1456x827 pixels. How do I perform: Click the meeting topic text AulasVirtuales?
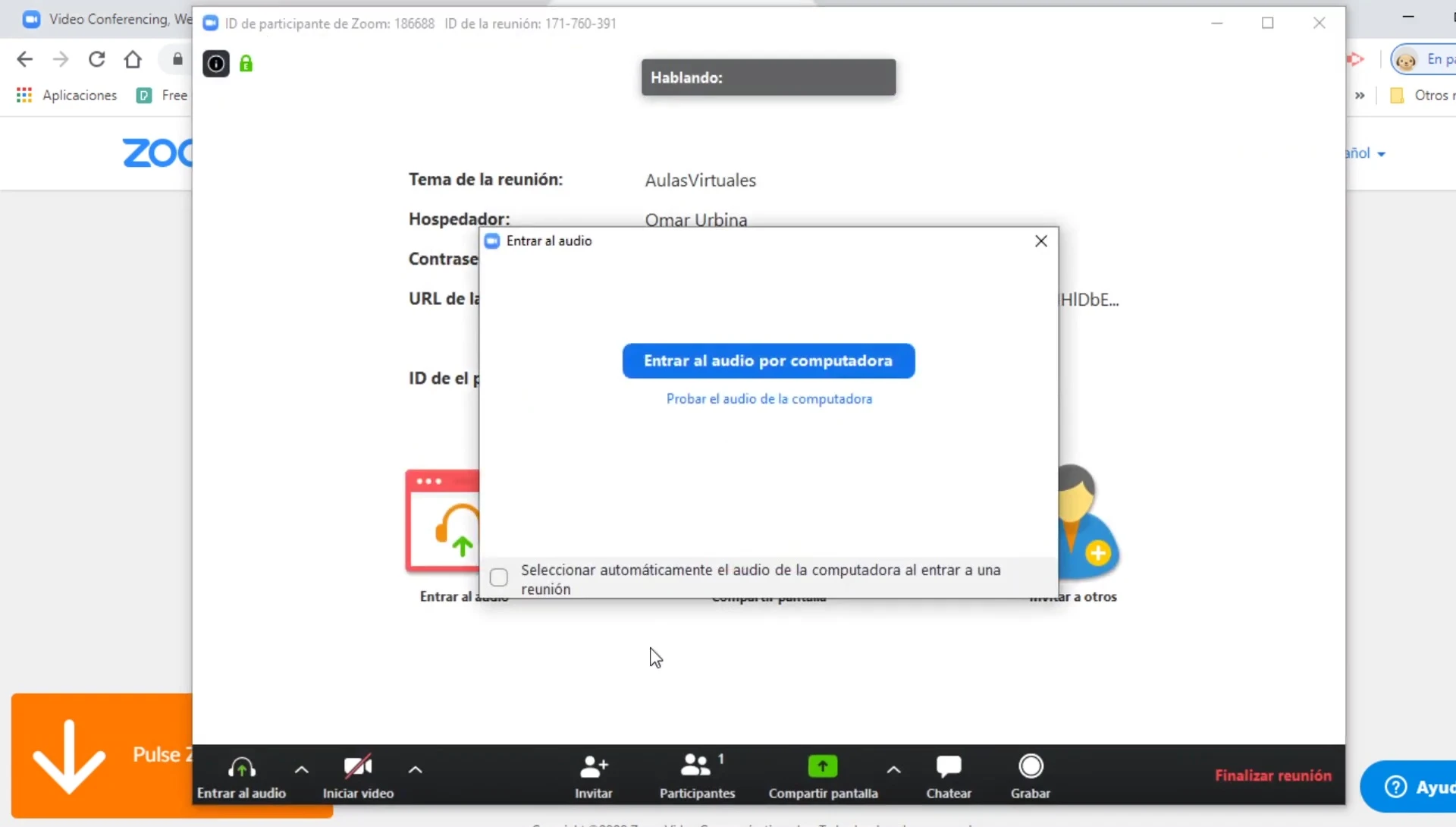coord(700,181)
